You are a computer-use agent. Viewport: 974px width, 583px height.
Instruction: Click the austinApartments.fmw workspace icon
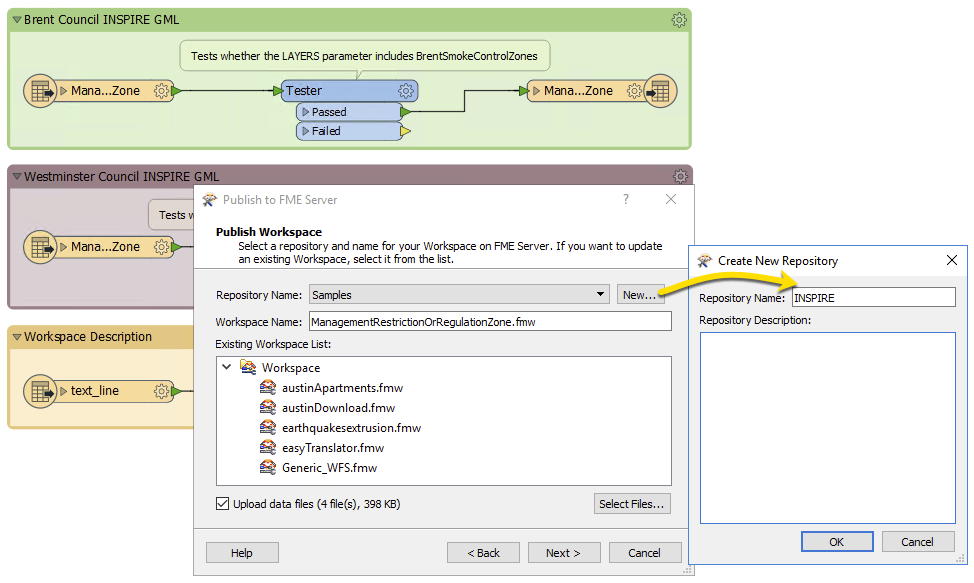click(267, 388)
